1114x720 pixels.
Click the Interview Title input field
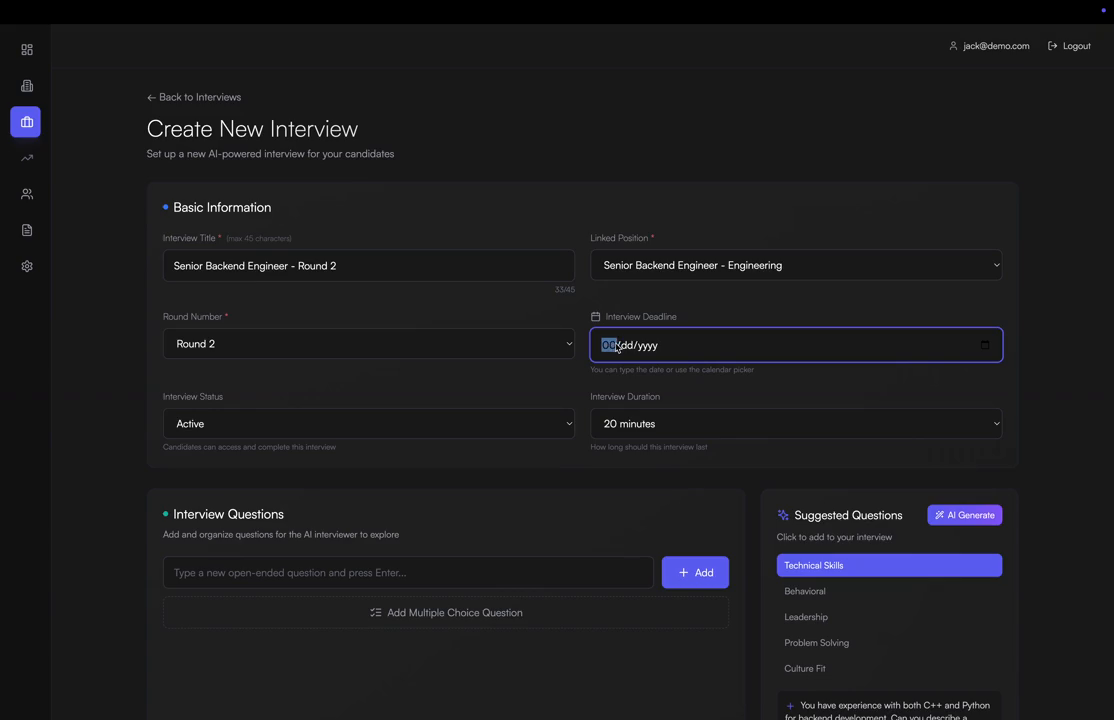(368, 266)
